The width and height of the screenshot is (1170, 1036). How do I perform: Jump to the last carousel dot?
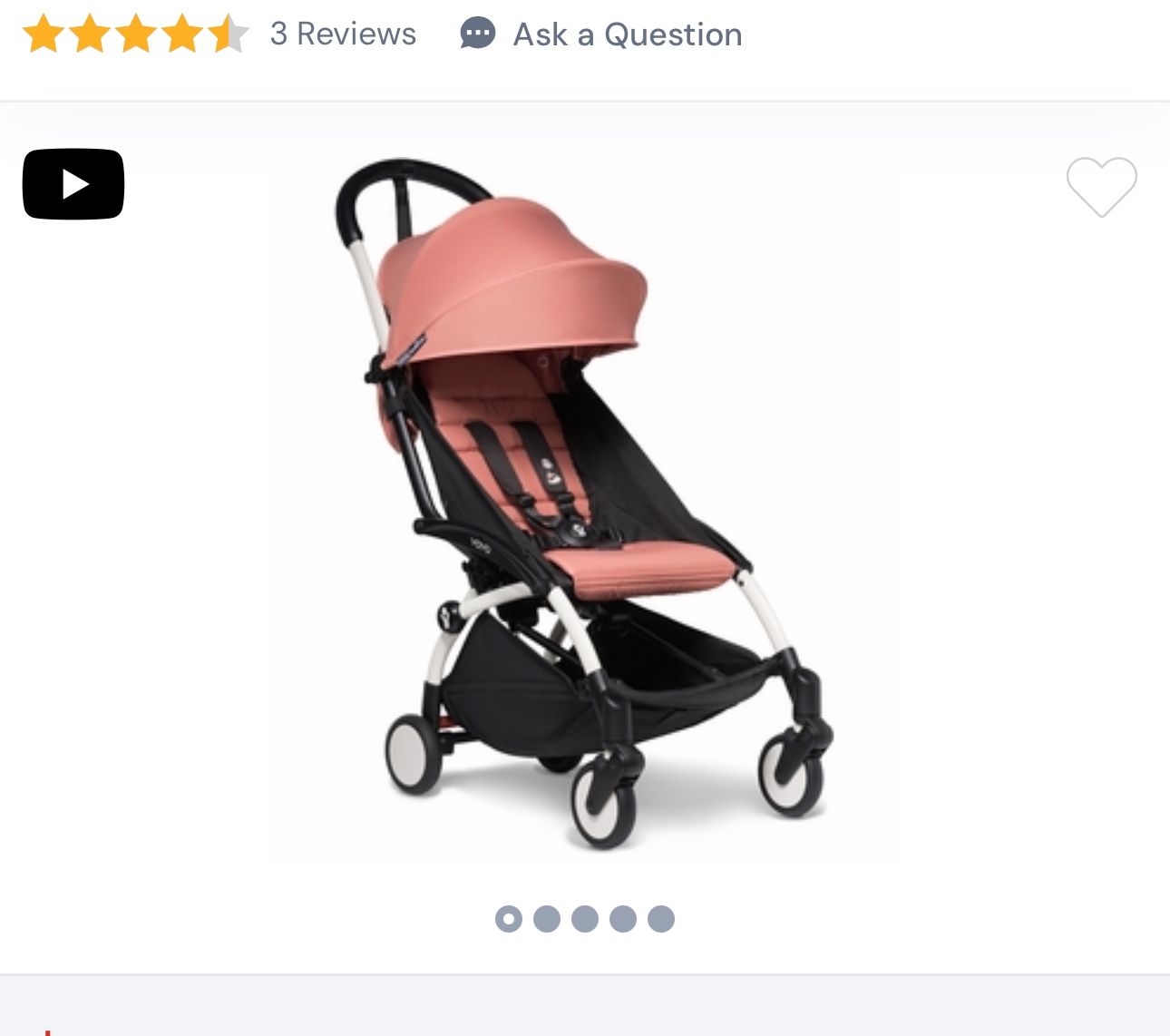661,919
